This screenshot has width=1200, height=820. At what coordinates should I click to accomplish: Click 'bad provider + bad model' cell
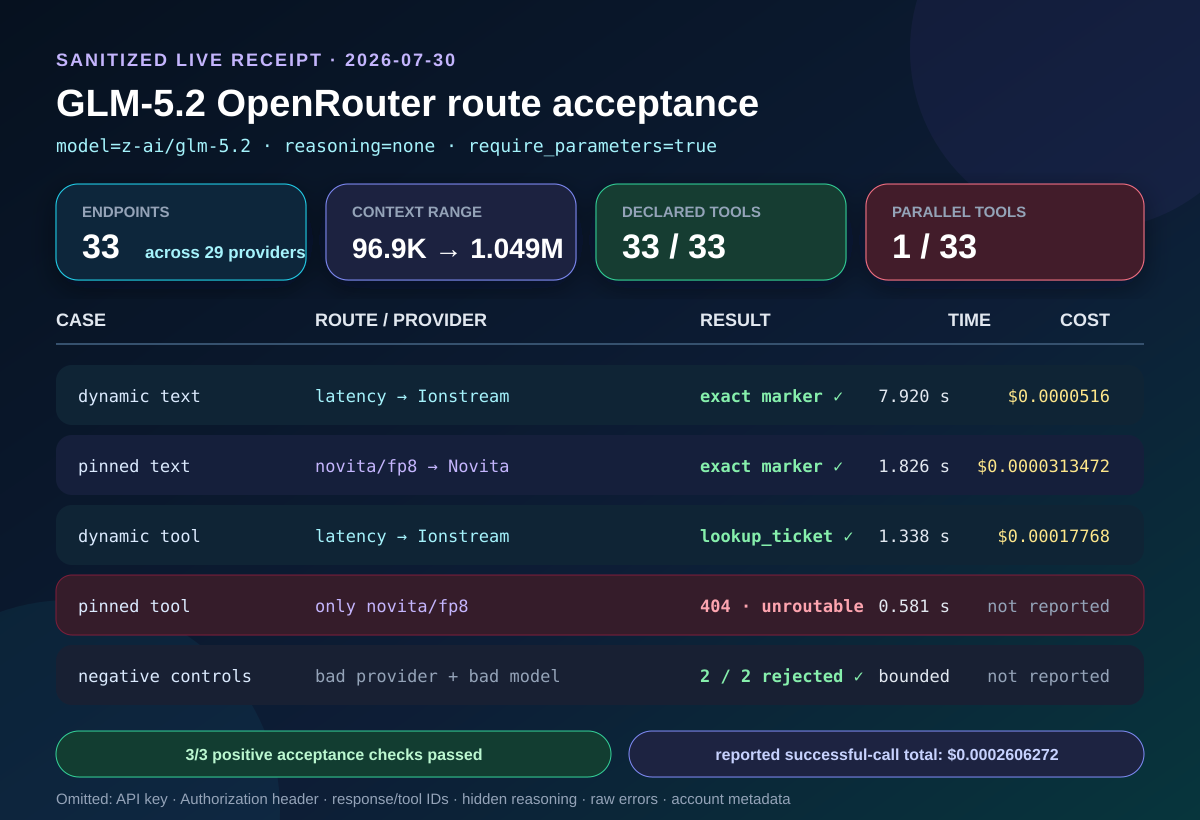[438, 676]
